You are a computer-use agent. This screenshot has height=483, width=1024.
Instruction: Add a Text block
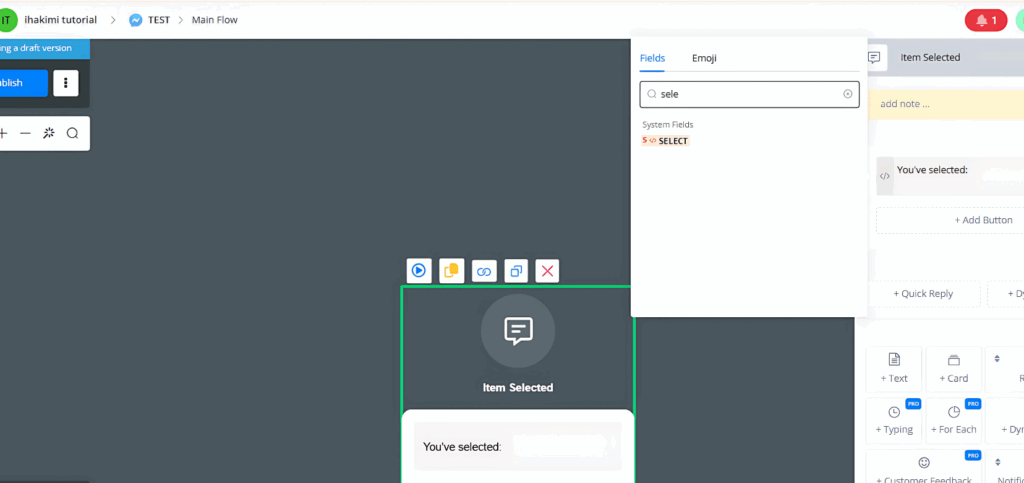coord(894,368)
